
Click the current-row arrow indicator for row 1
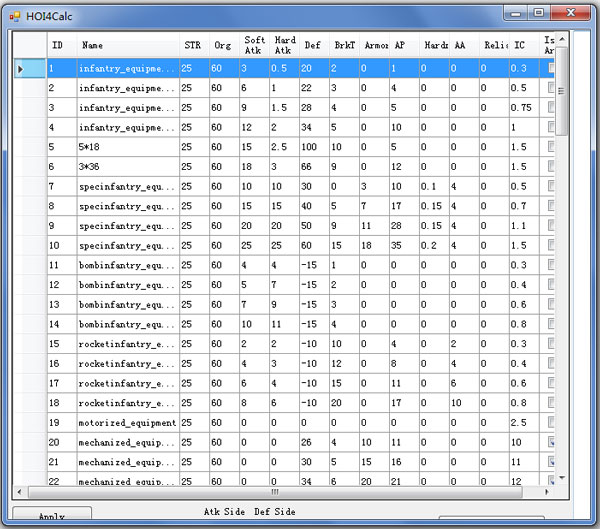coord(21,68)
